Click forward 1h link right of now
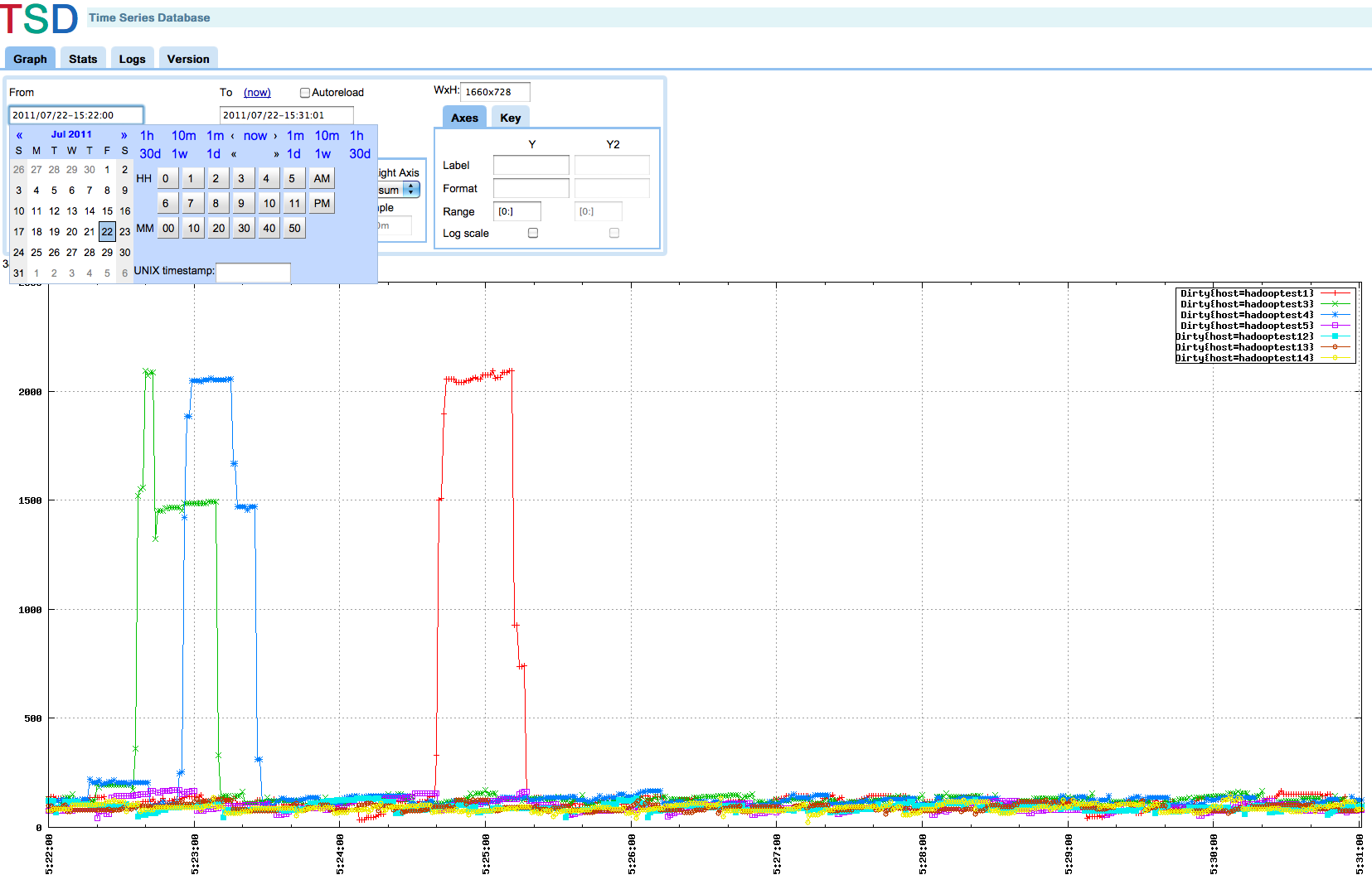The width and height of the screenshot is (1372, 875). [356, 136]
